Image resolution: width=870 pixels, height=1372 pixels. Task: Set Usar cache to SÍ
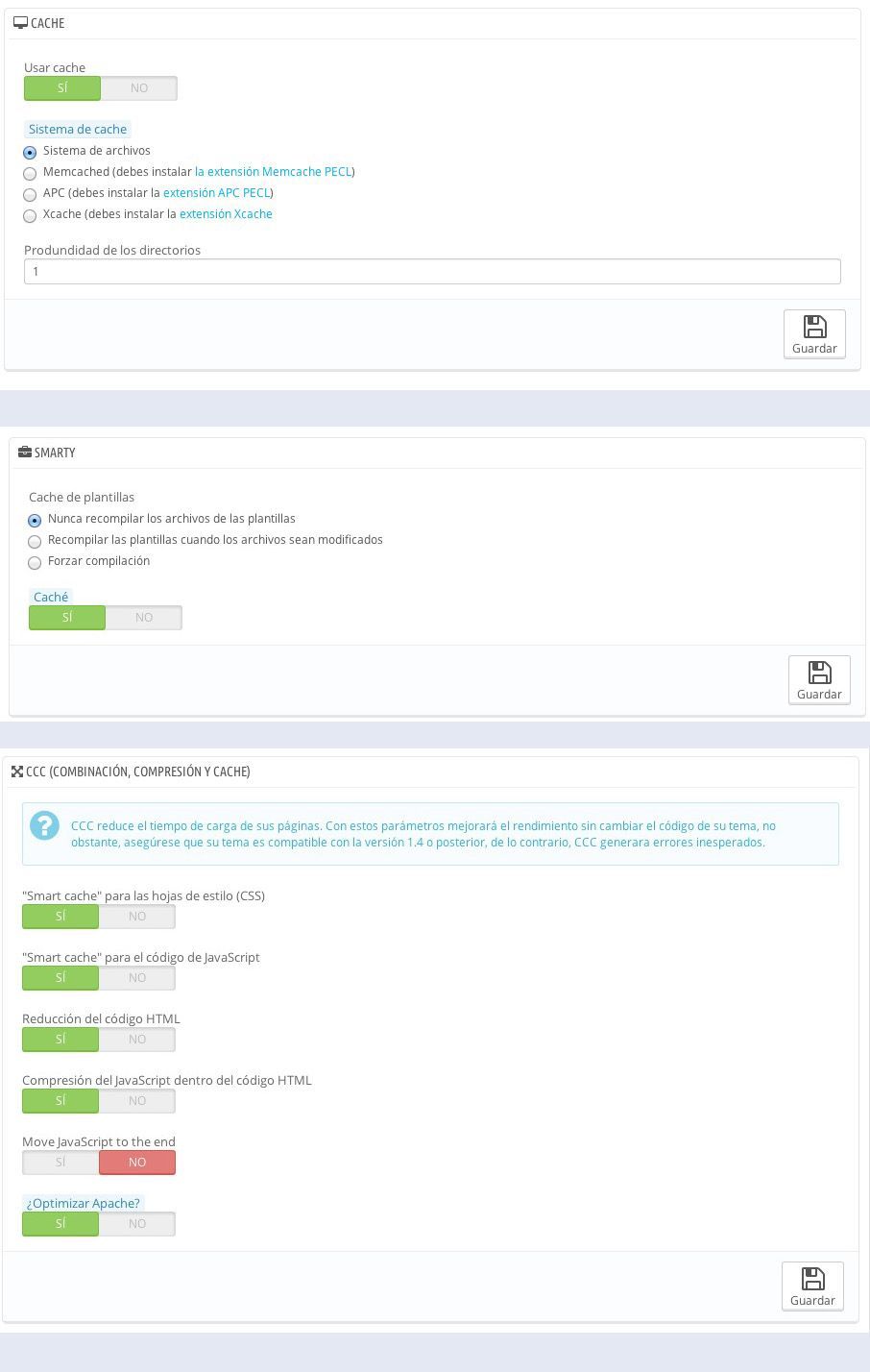click(x=62, y=88)
